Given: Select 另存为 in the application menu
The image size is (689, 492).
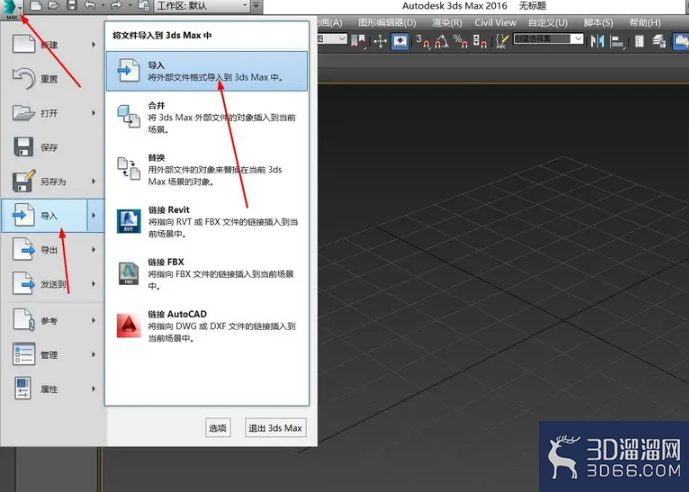Looking at the screenshot, I should 52,181.
